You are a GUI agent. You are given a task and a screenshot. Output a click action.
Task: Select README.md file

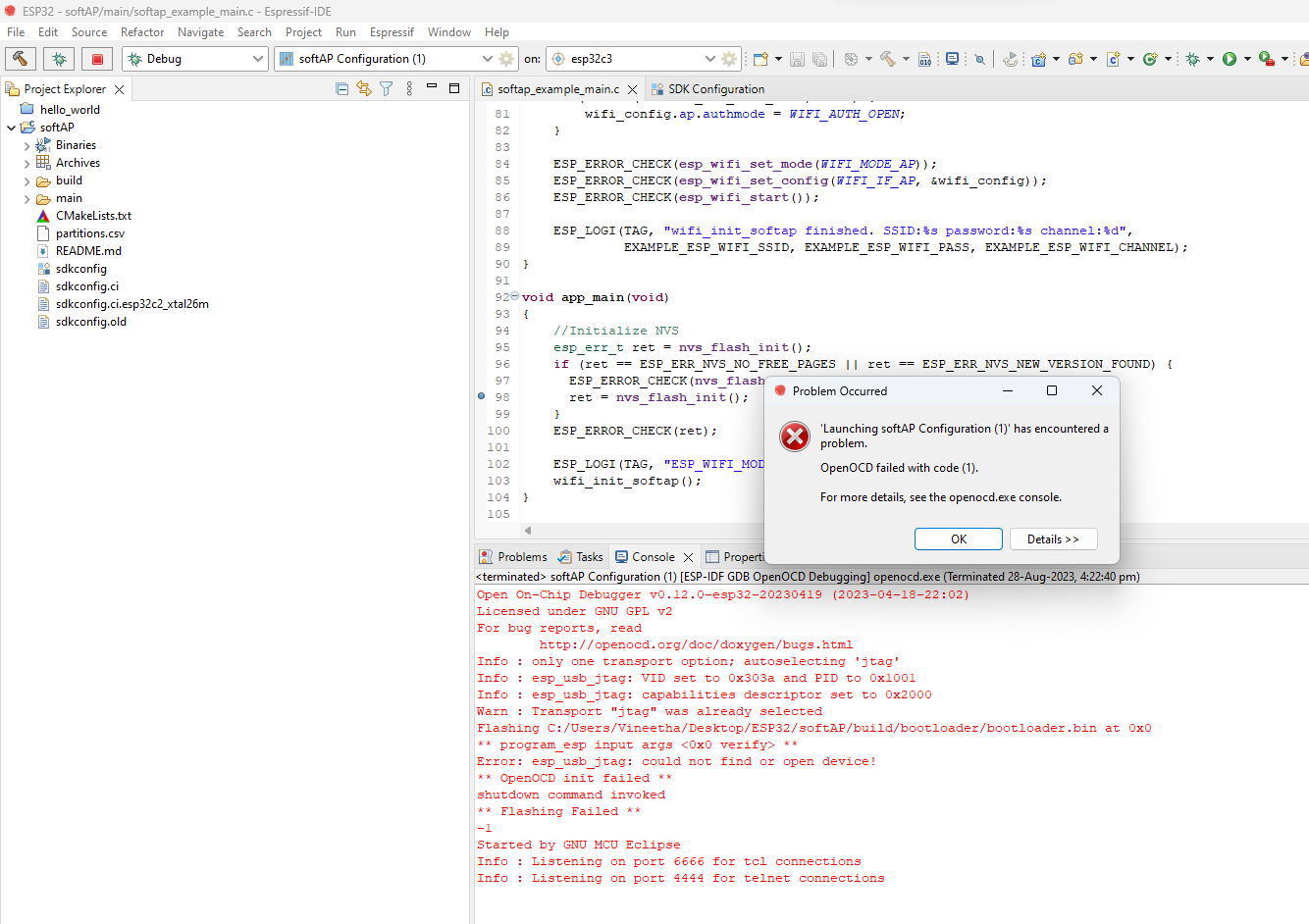pos(88,251)
